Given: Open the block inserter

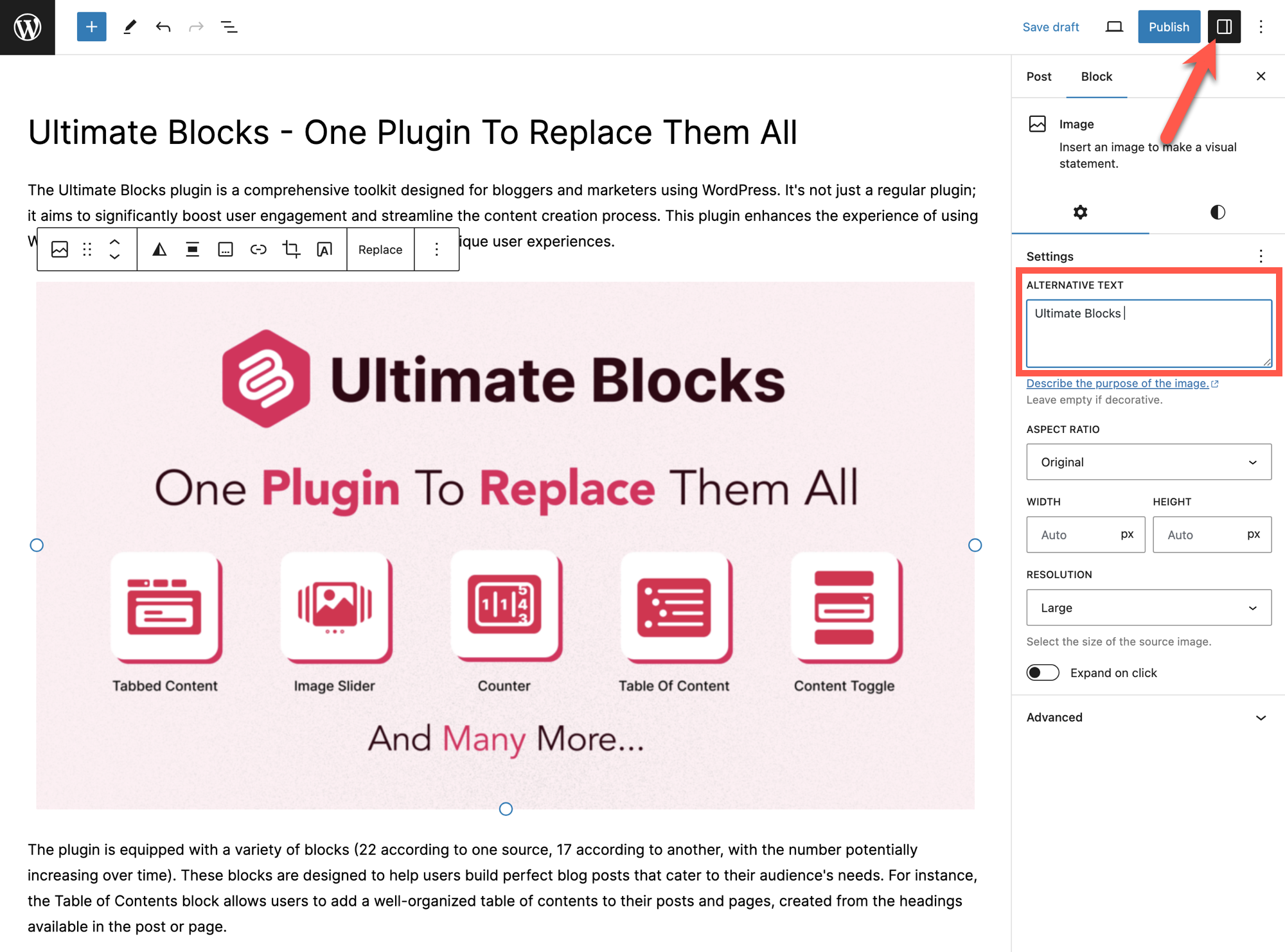Looking at the screenshot, I should pos(91,26).
